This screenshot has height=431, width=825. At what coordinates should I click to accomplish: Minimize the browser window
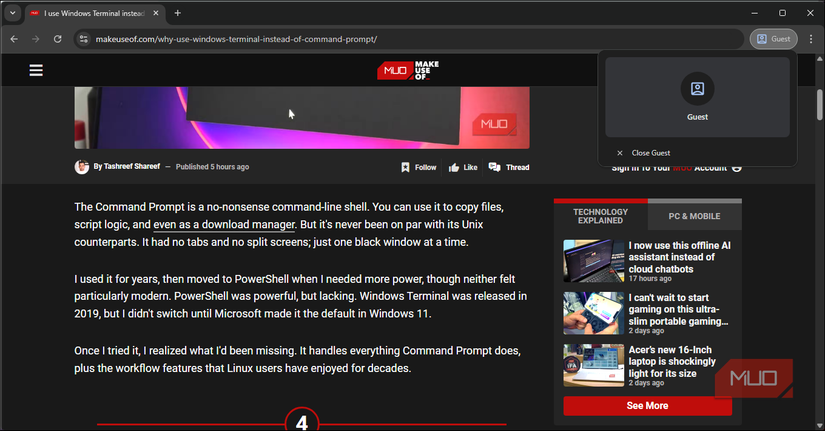[754, 13]
